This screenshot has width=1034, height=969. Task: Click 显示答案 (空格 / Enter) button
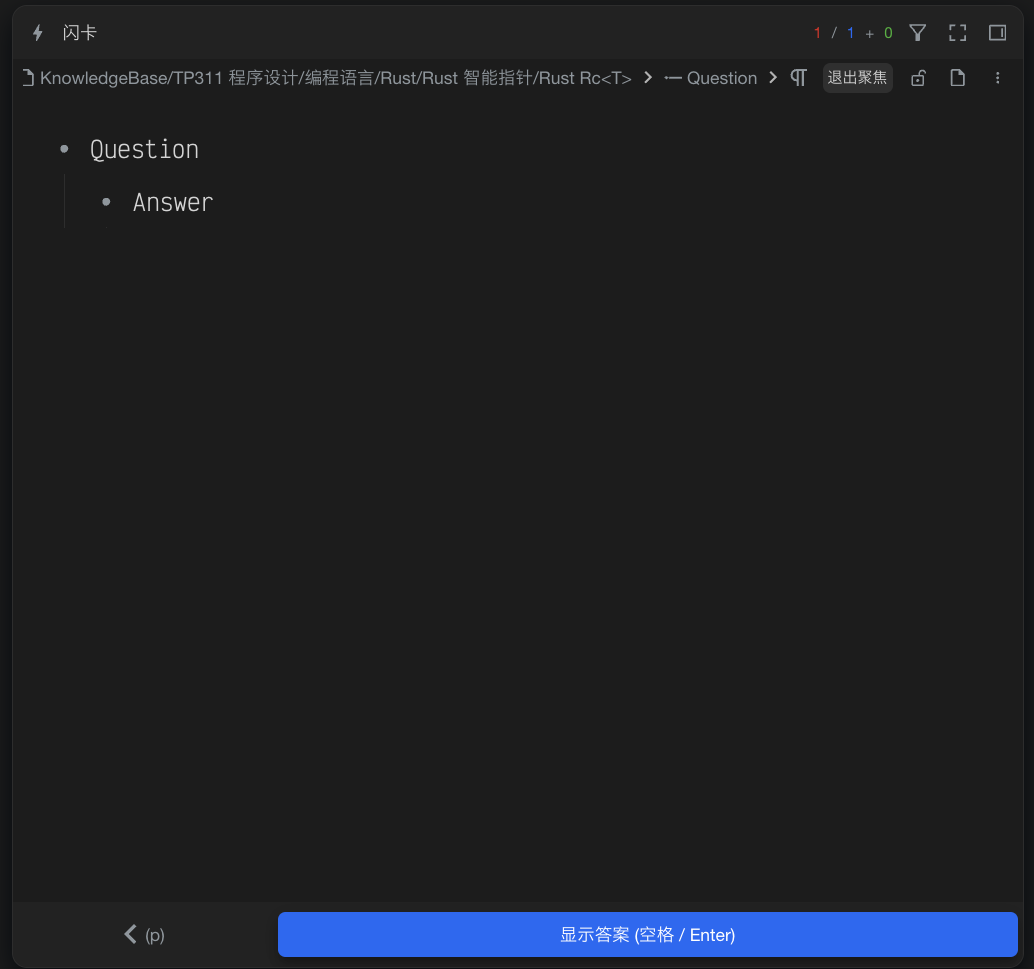point(648,934)
